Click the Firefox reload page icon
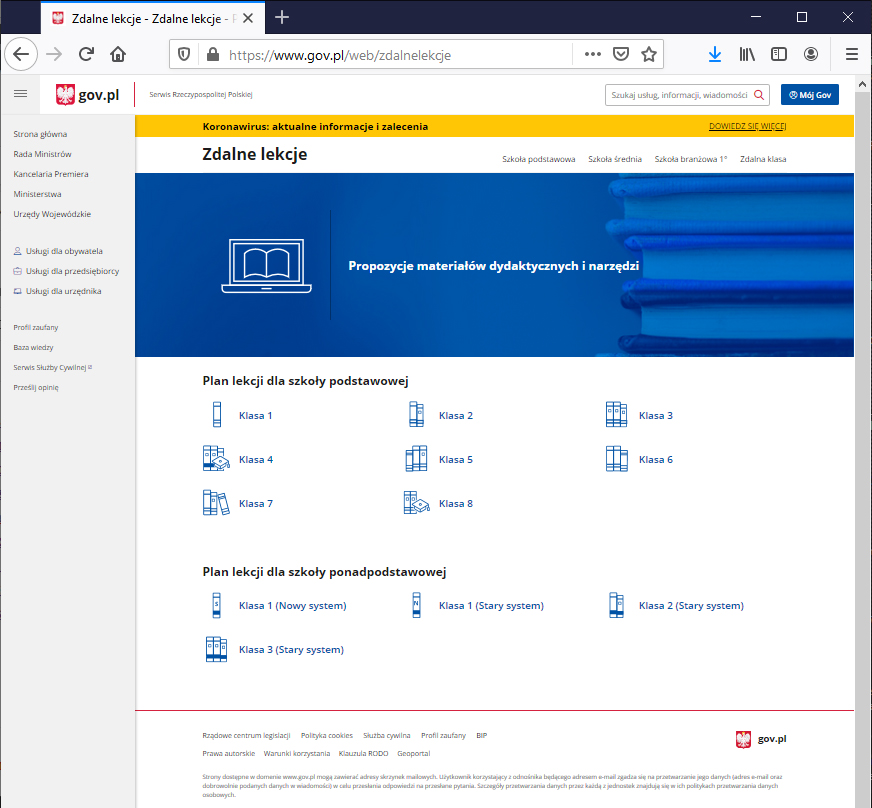Image resolution: width=872 pixels, height=808 pixels. pyautogui.click(x=86, y=55)
